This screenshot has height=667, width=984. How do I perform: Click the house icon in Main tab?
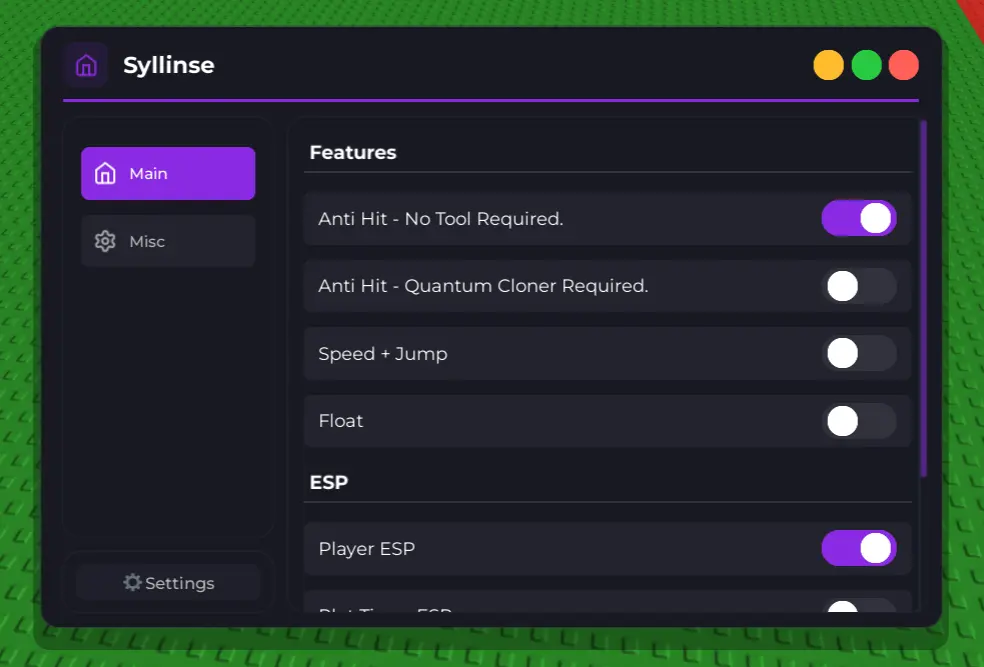[x=105, y=174]
